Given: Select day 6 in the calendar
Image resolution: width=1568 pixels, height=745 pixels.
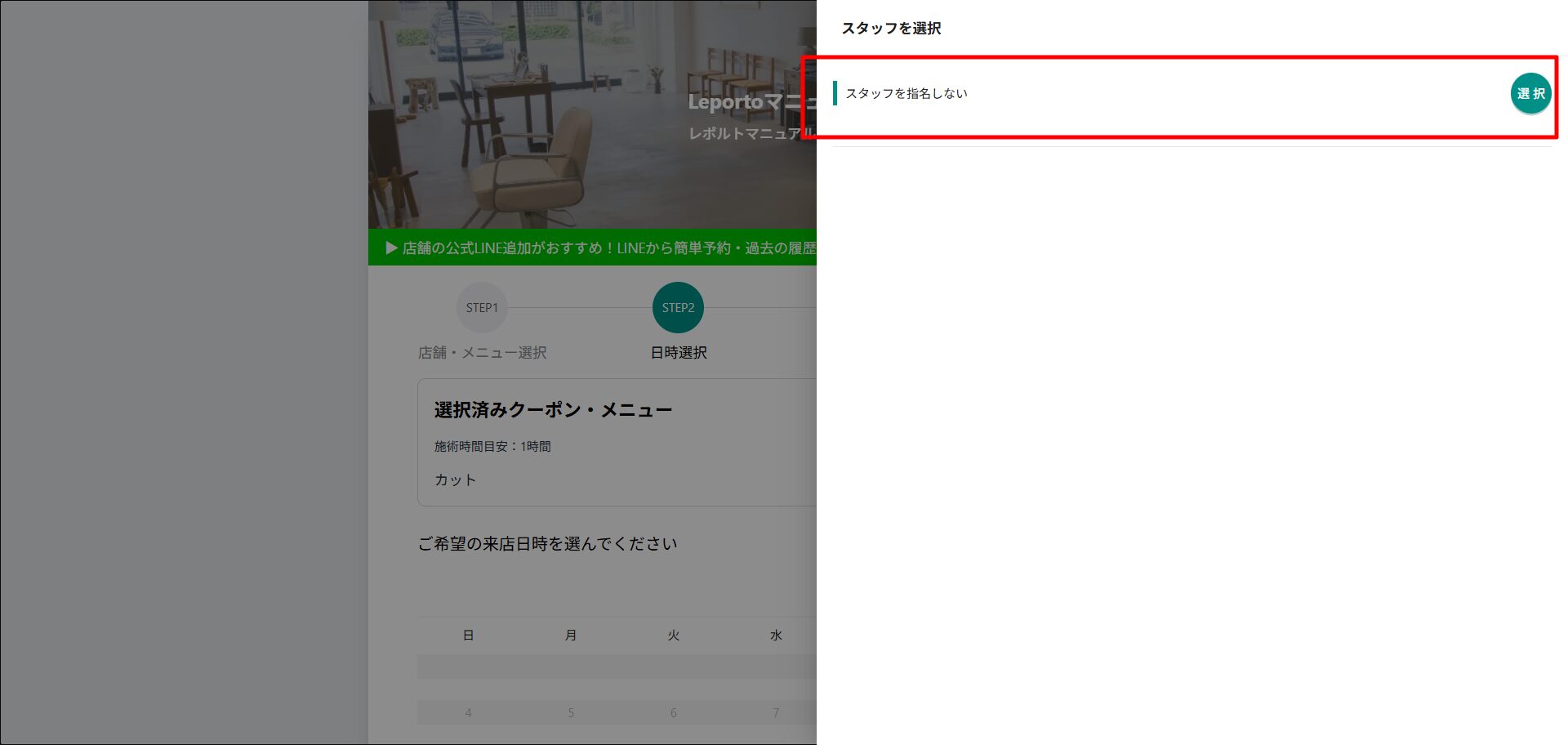Looking at the screenshot, I should 673,713.
